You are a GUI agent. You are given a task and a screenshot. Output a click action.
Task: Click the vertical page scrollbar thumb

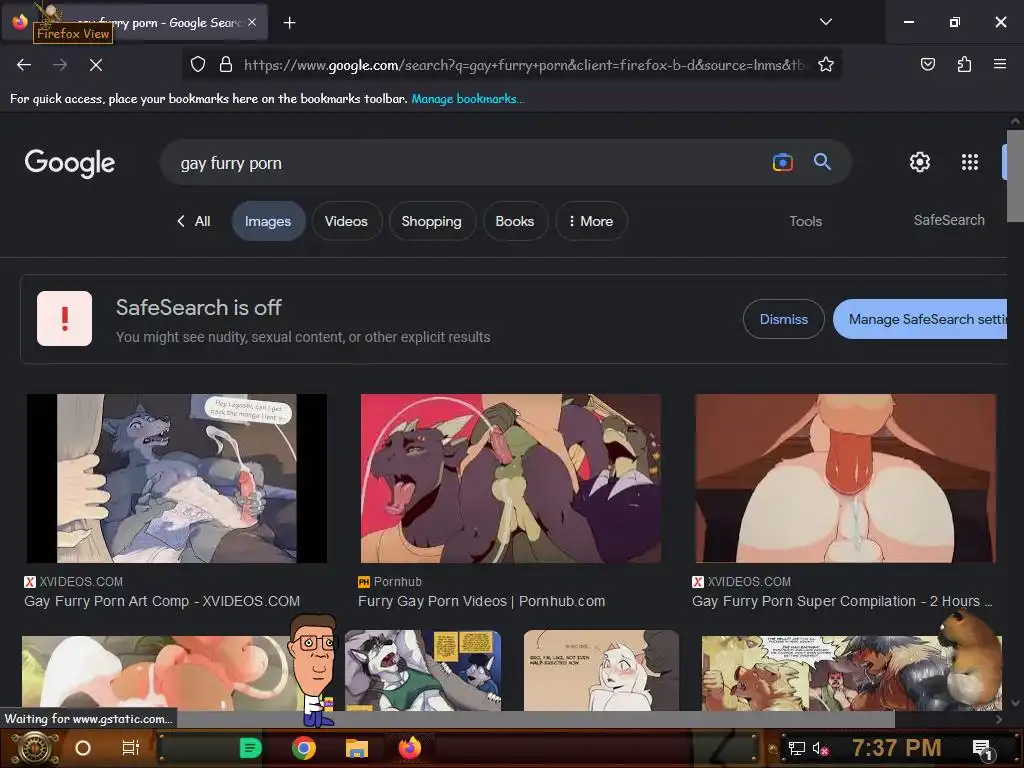(x=1015, y=176)
